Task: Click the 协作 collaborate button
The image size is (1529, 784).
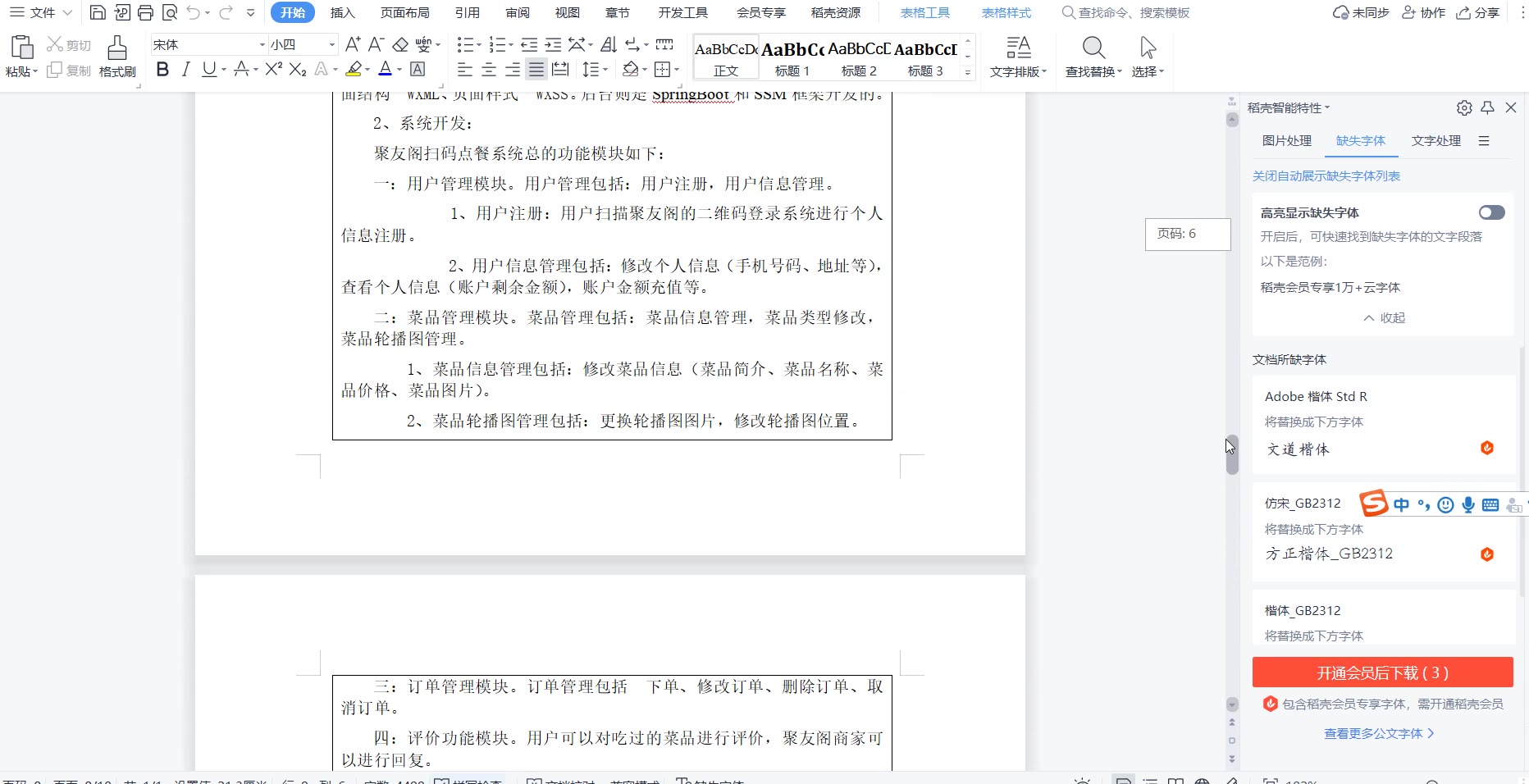Action: click(x=1423, y=12)
